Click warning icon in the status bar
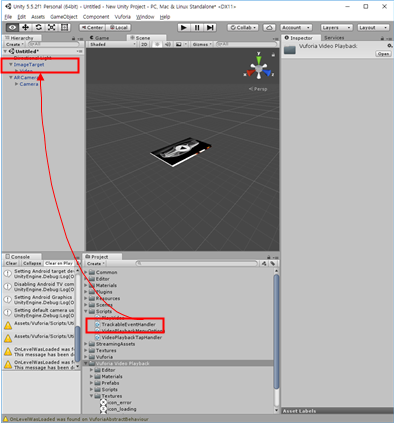Viewport: 394px width, 423px height. 5,419
